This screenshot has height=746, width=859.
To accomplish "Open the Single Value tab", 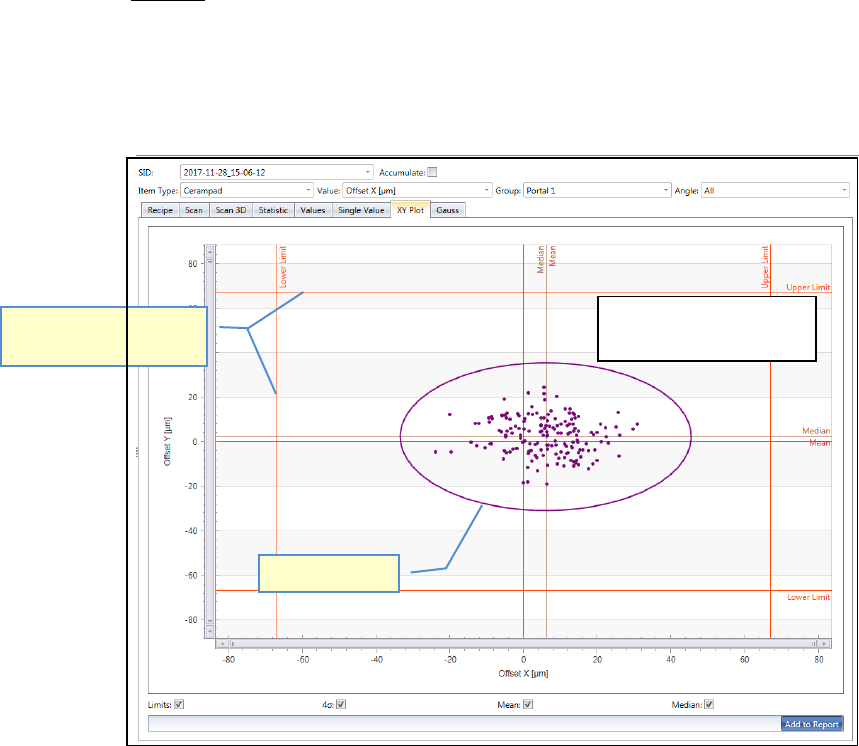I will [x=361, y=210].
